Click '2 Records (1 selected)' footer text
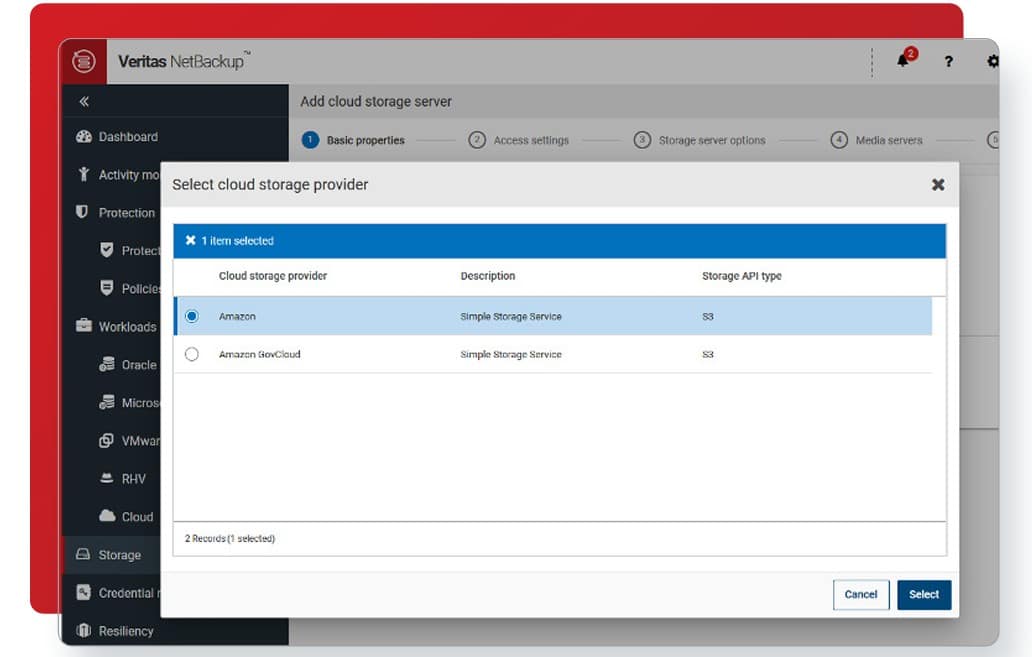This screenshot has width=1032, height=657. click(230, 539)
